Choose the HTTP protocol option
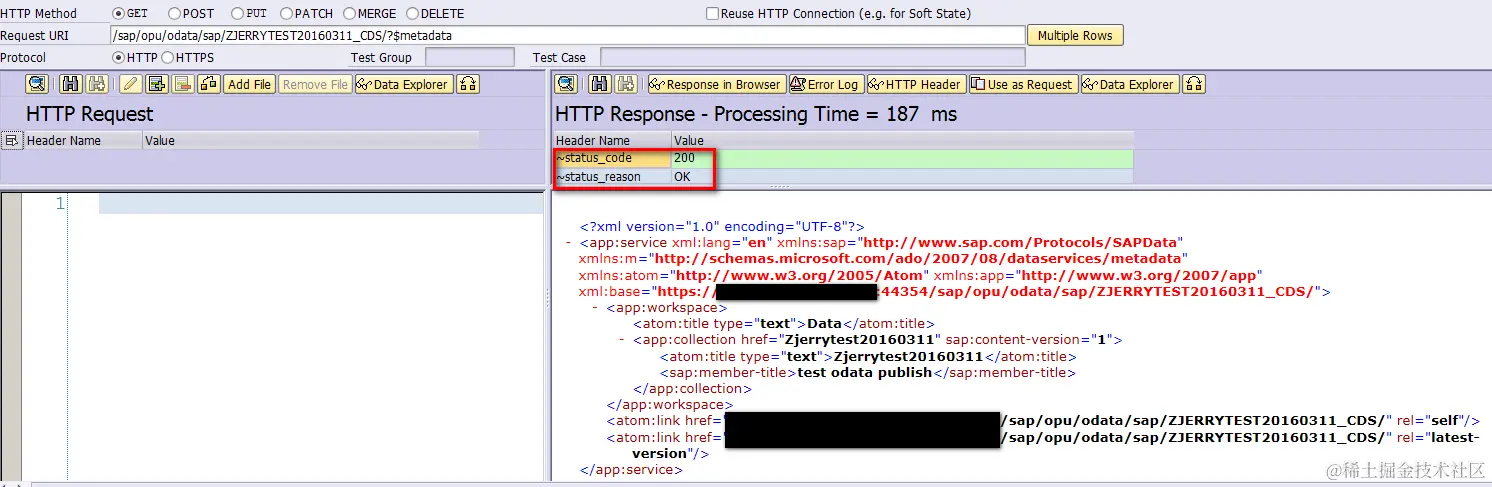Image resolution: width=1492 pixels, height=487 pixels. [119, 58]
